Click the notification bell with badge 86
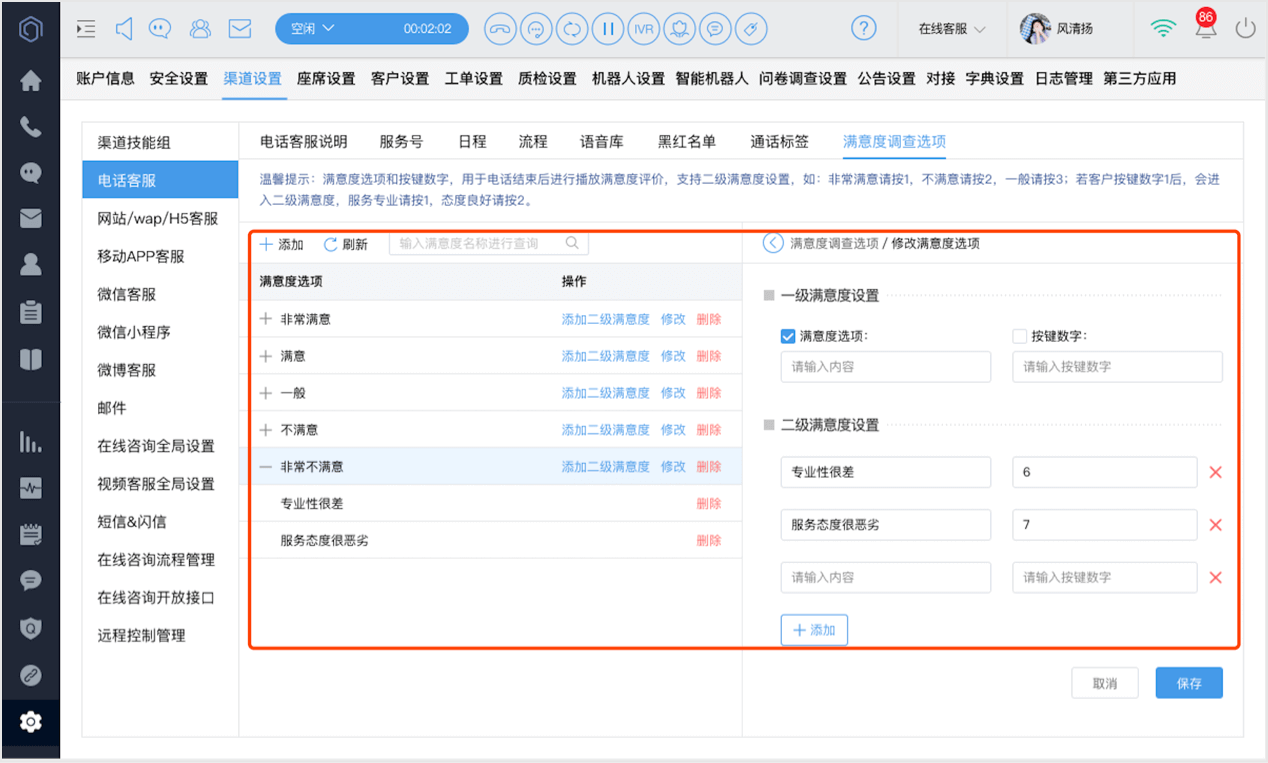This screenshot has height=763, width=1268. [x=1207, y=27]
